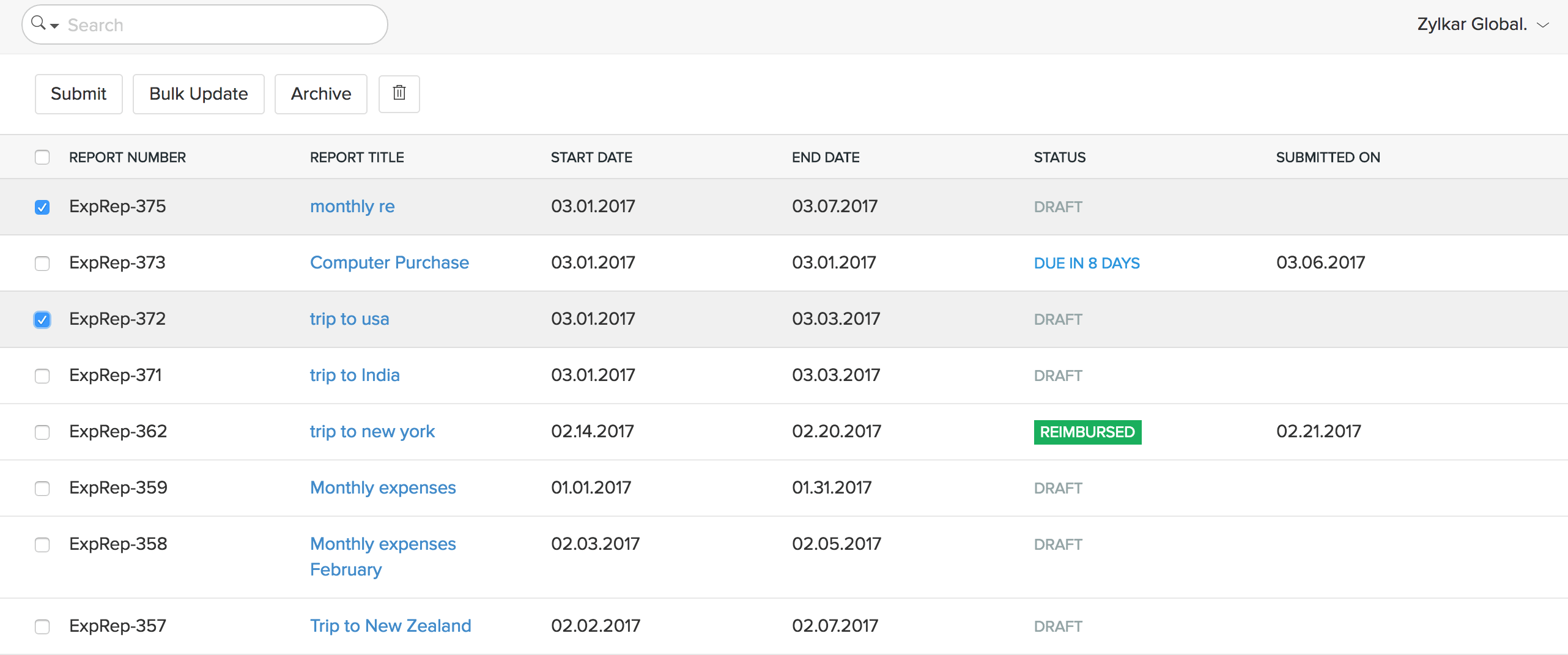Check the ExpRep-357 row checkbox
The height and width of the screenshot is (655, 1568).
click(x=42, y=627)
